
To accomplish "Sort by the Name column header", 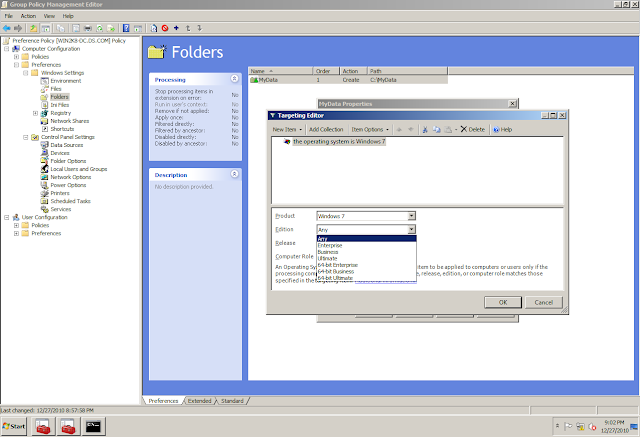I will [x=281, y=71].
